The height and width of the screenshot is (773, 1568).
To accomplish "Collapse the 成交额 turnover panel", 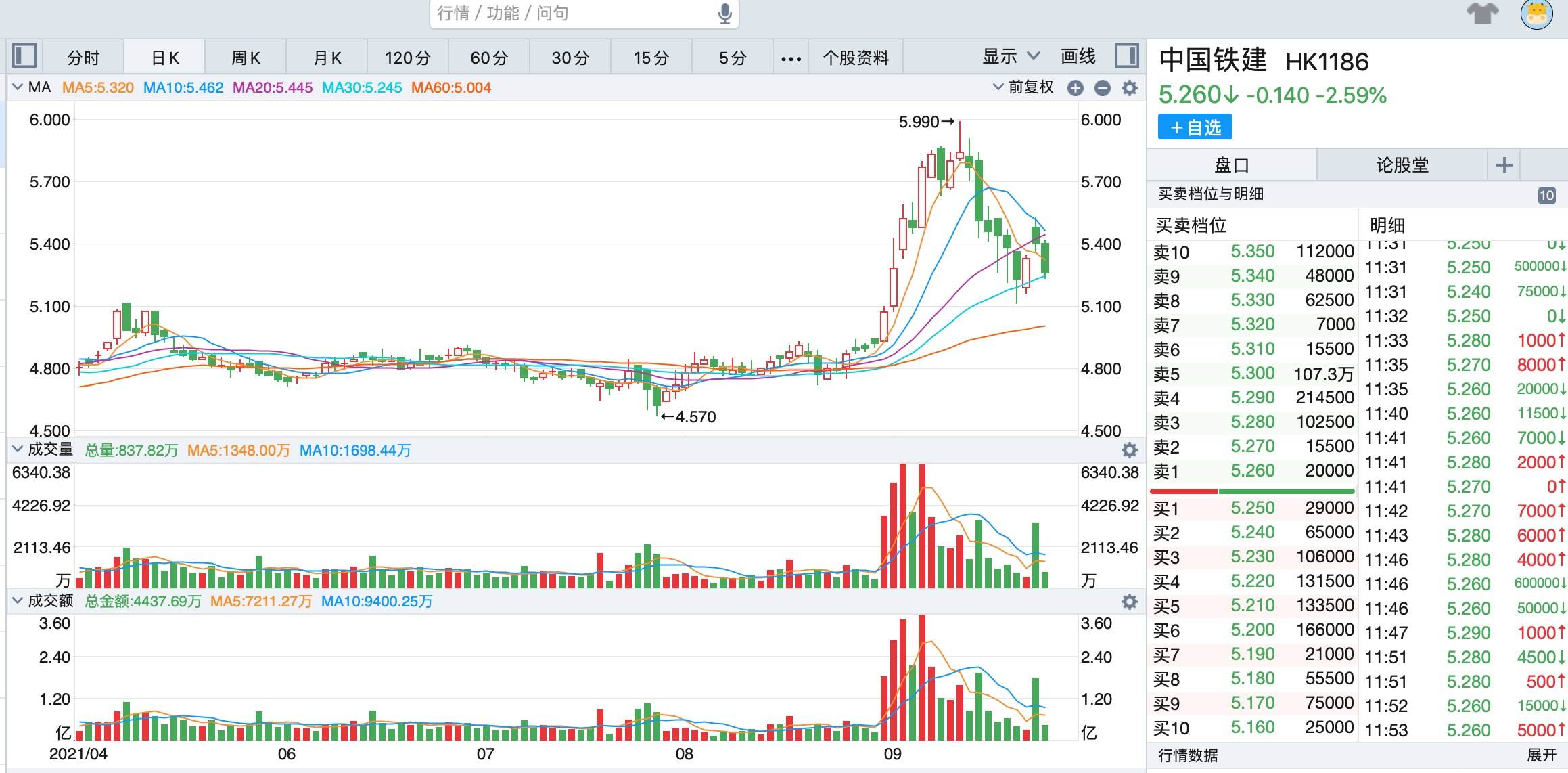I will pos(18,600).
